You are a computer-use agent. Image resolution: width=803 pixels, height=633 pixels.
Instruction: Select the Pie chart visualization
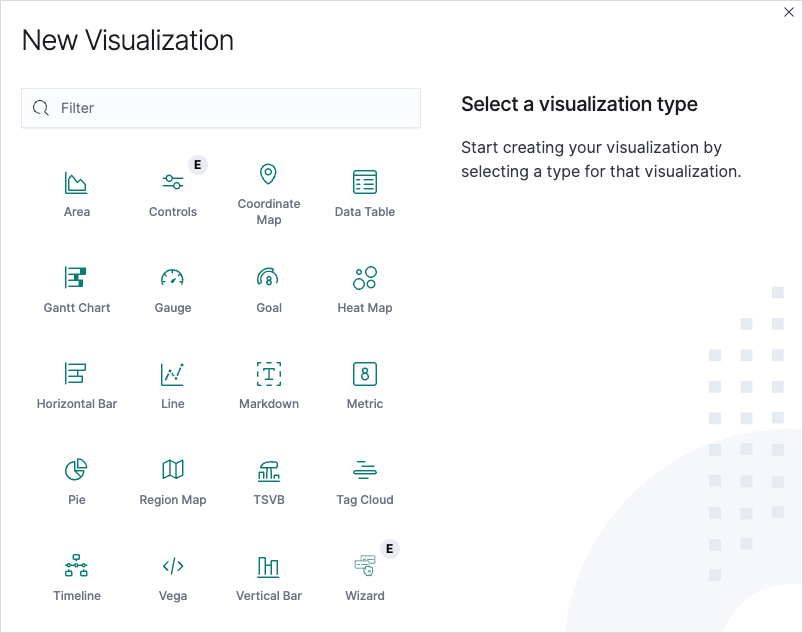[x=77, y=482]
